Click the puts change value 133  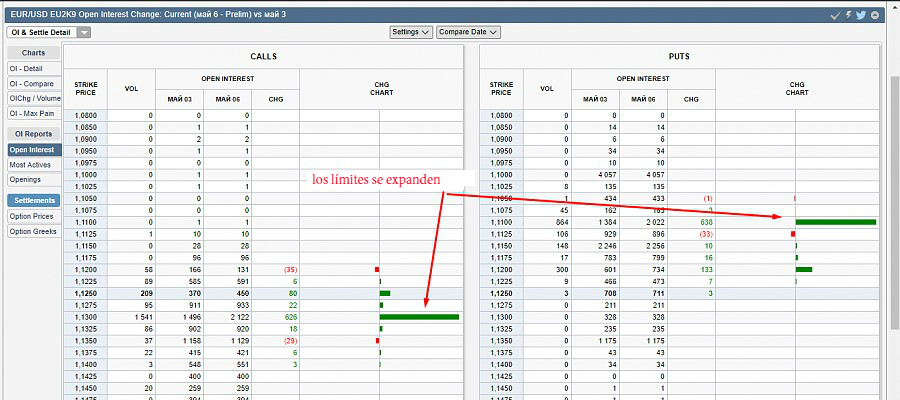(x=706, y=270)
